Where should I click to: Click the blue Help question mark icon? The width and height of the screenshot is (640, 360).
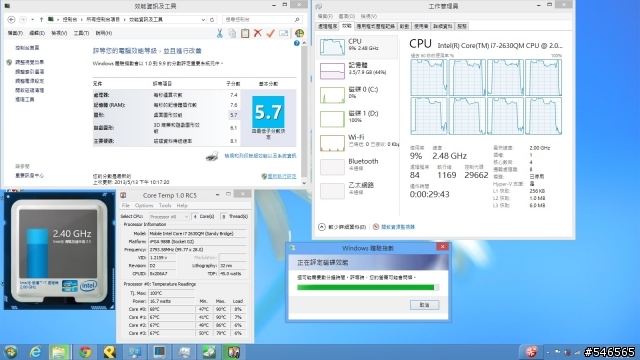coord(297,43)
